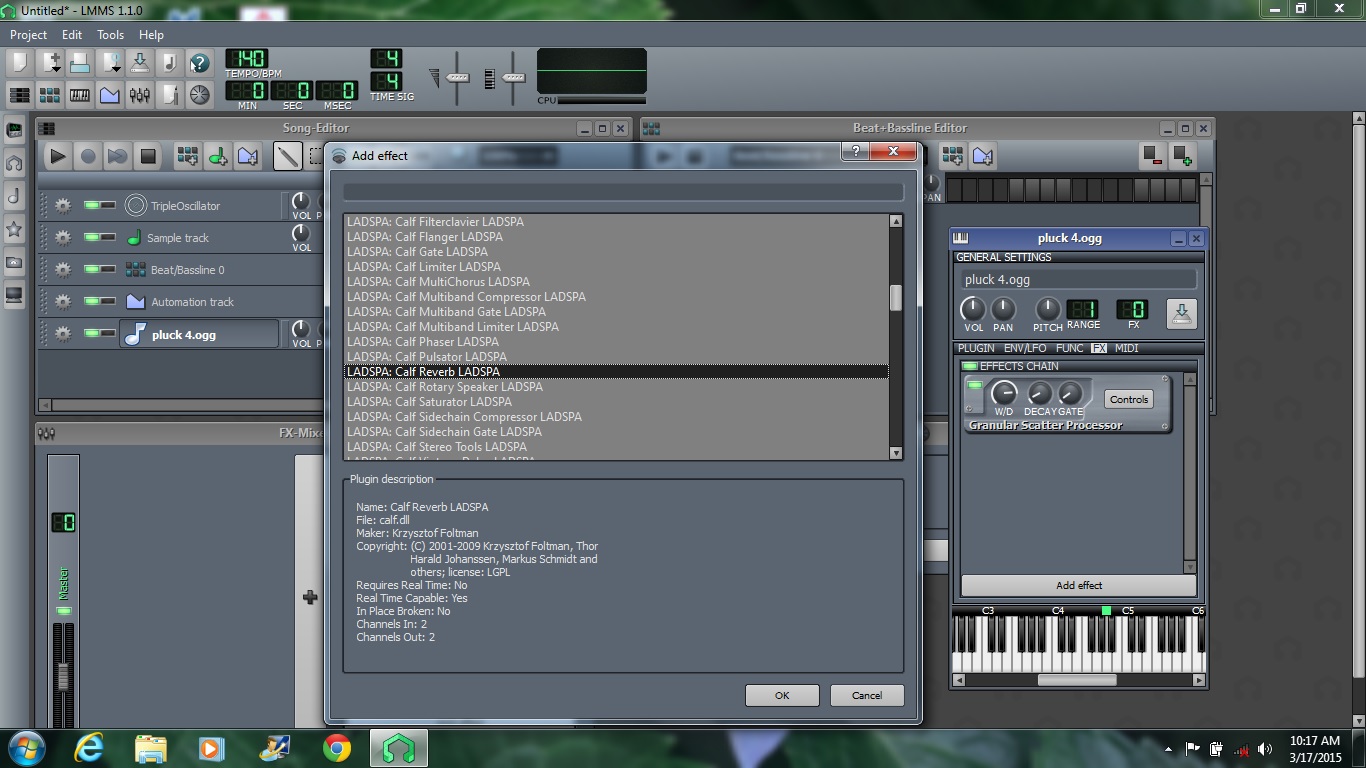Screen dimensions: 1366x768
Task: Open the Project Notes window
Action: point(169,95)
